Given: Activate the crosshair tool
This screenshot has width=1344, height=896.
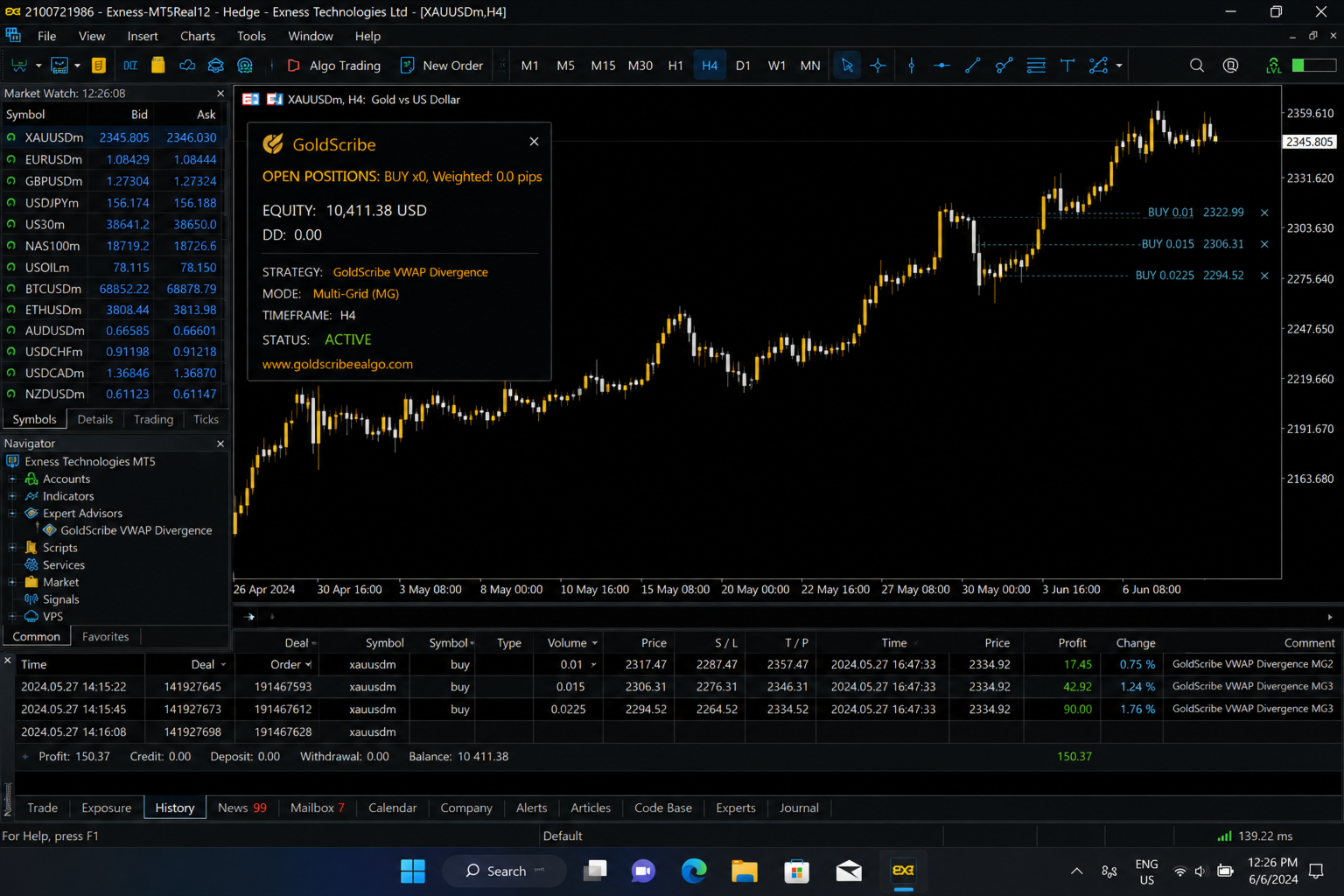Looking at the screenshot, I should point(878,66).
